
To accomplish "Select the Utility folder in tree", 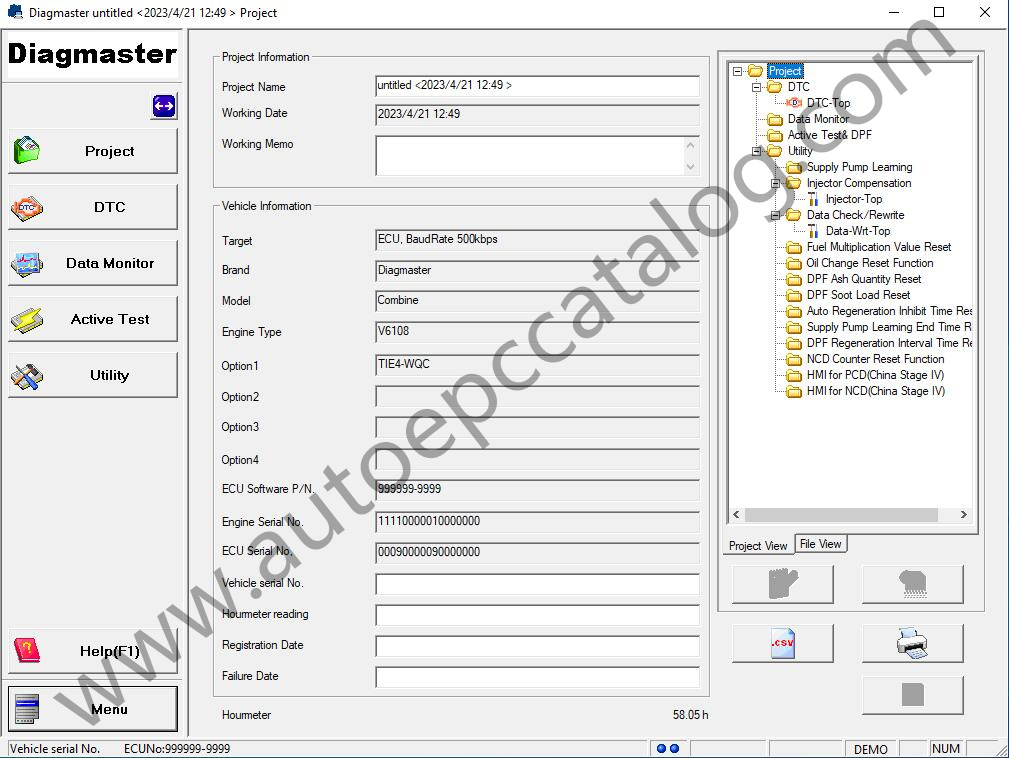I will coord(800,151).
